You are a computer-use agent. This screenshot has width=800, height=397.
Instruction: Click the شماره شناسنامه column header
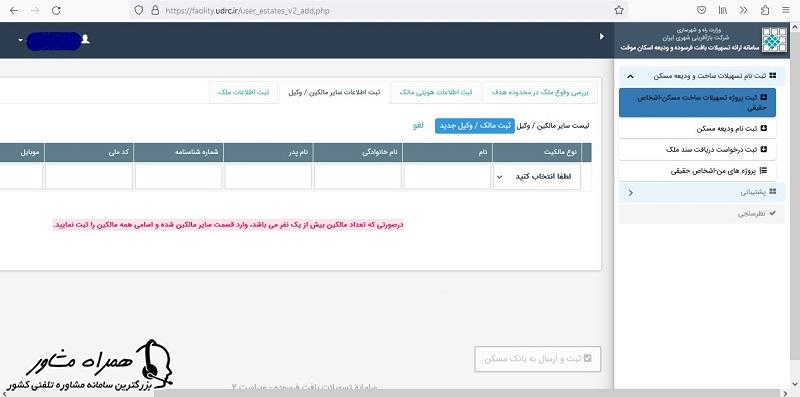pos(179,153)
